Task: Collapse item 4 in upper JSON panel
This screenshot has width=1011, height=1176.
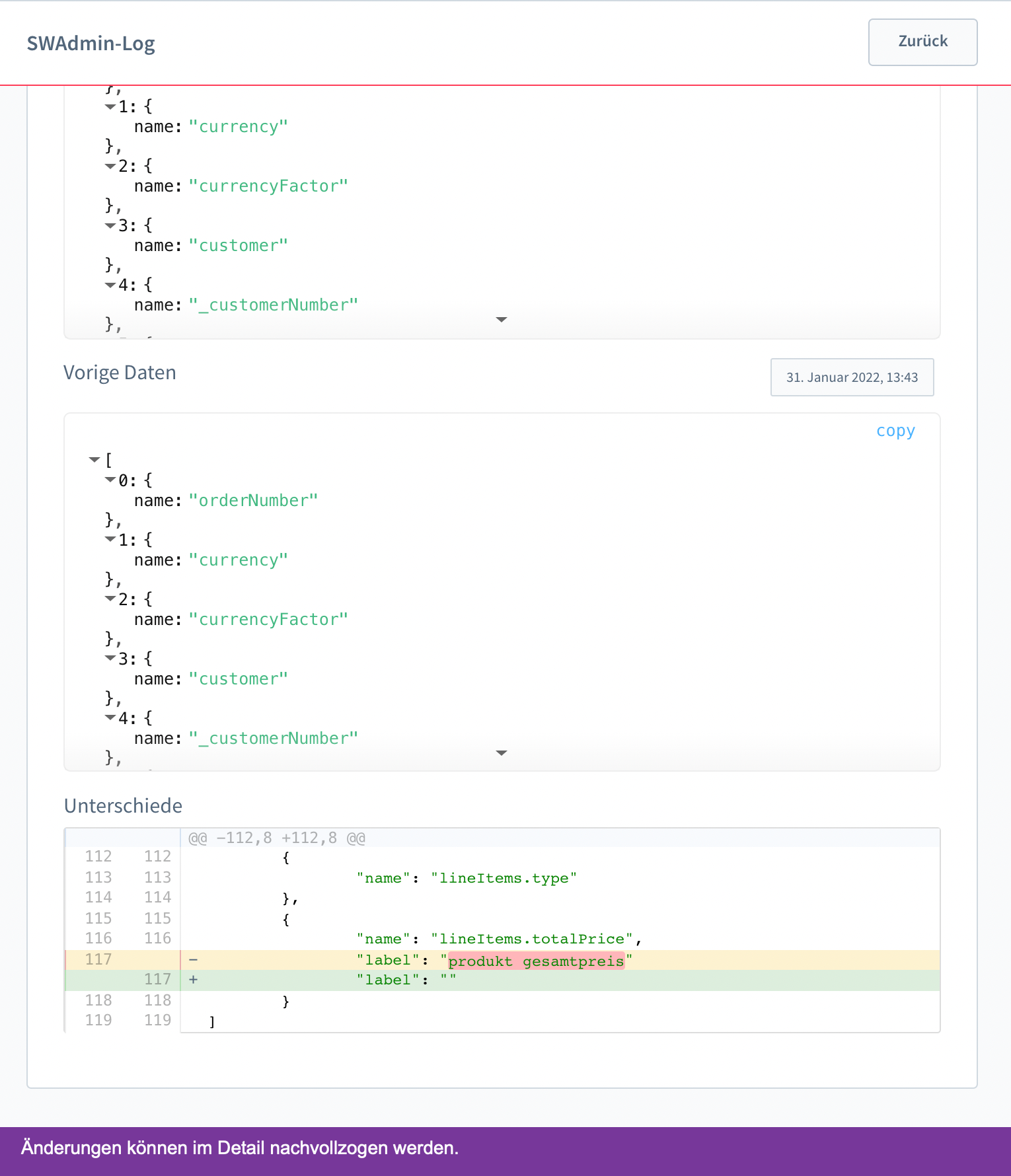Action: tap(110, 285)
